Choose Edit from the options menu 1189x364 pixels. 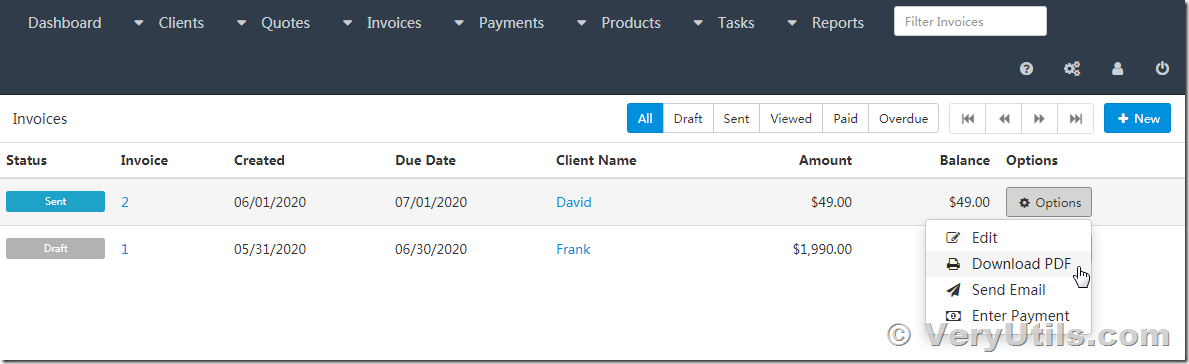1009,238
